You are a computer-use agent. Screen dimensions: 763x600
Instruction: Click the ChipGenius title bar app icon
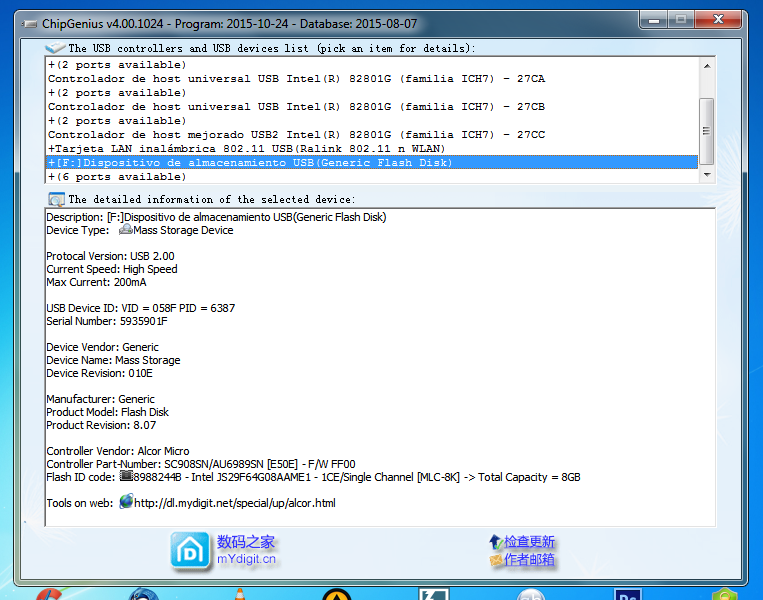[30, 24]
